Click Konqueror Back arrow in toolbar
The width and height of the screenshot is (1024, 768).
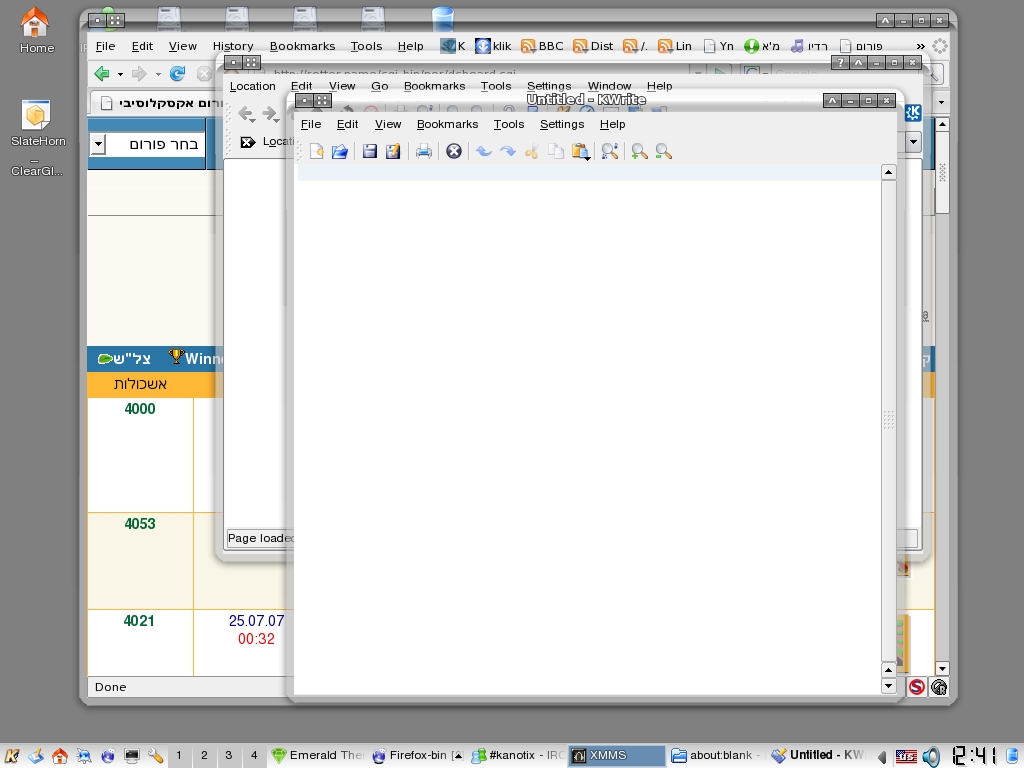(246, 114)
